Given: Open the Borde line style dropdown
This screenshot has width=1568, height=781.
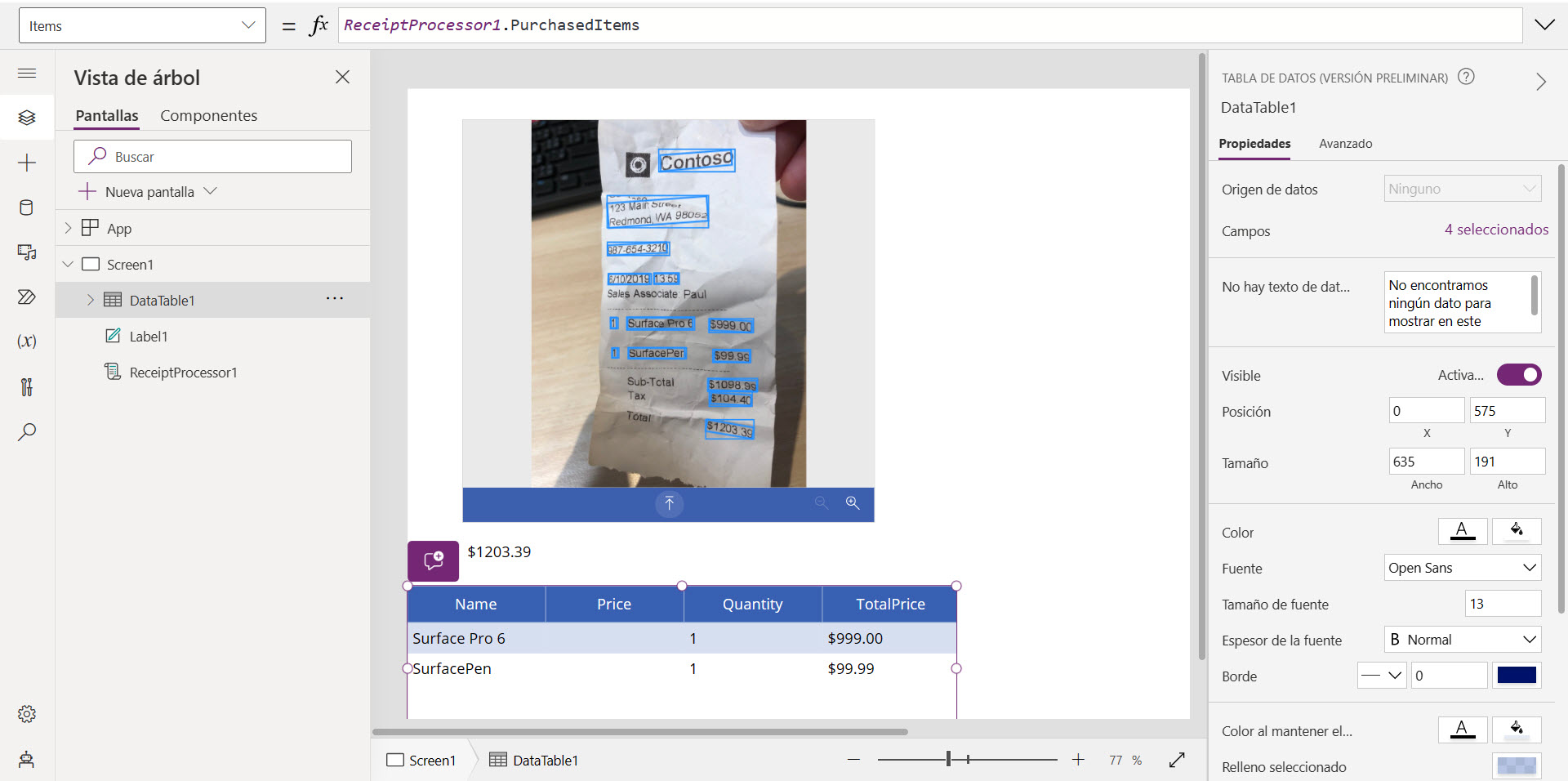Looking at the screenshot, I should (1382, 676).
